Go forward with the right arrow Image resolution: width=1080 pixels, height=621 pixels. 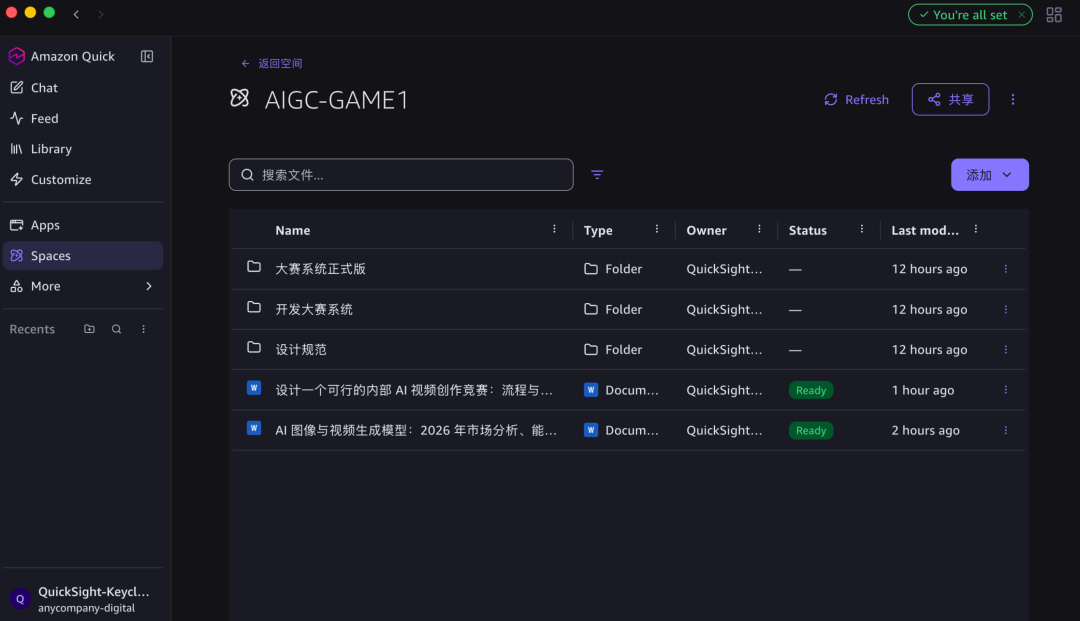click(x=101, y=14)
